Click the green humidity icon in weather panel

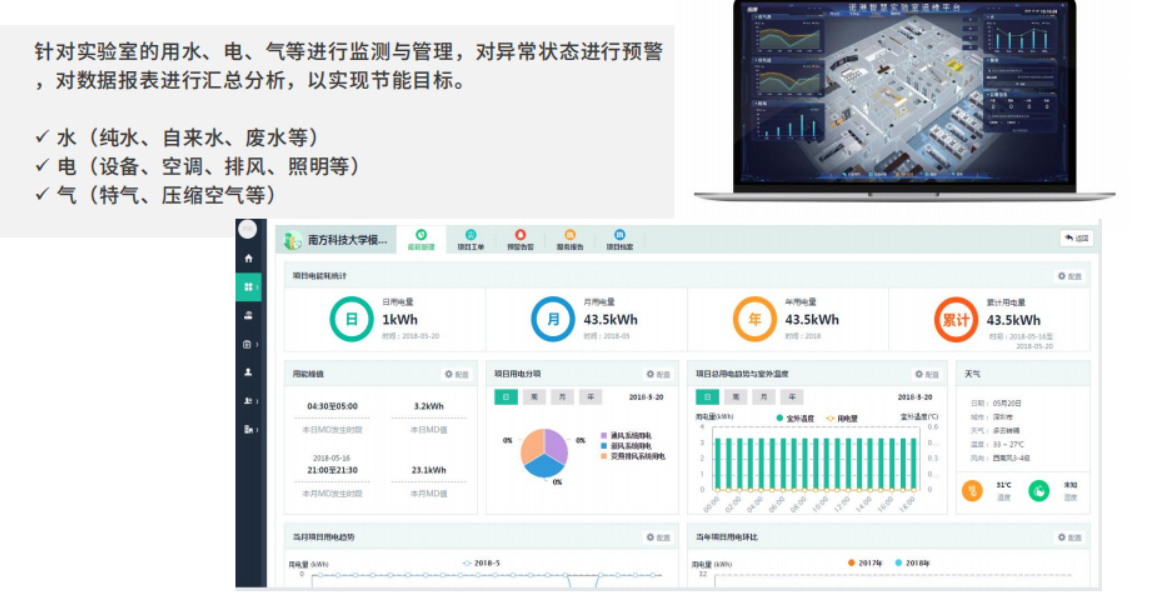click(1039, 490)
